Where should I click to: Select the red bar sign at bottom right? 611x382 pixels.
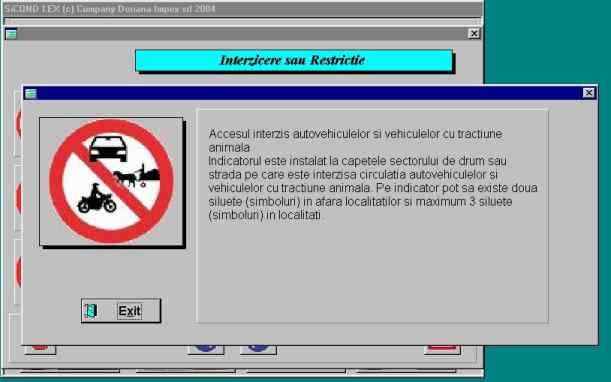pos(442,349)
